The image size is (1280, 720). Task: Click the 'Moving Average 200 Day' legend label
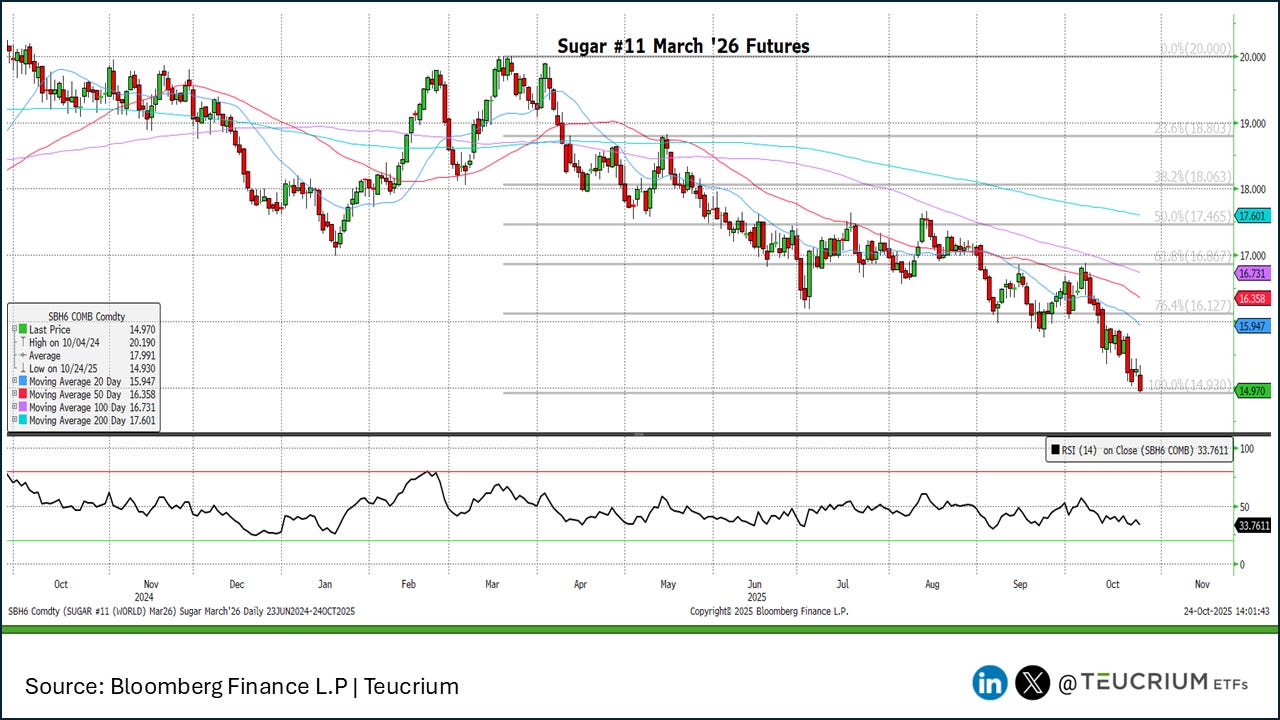(77, 421)
